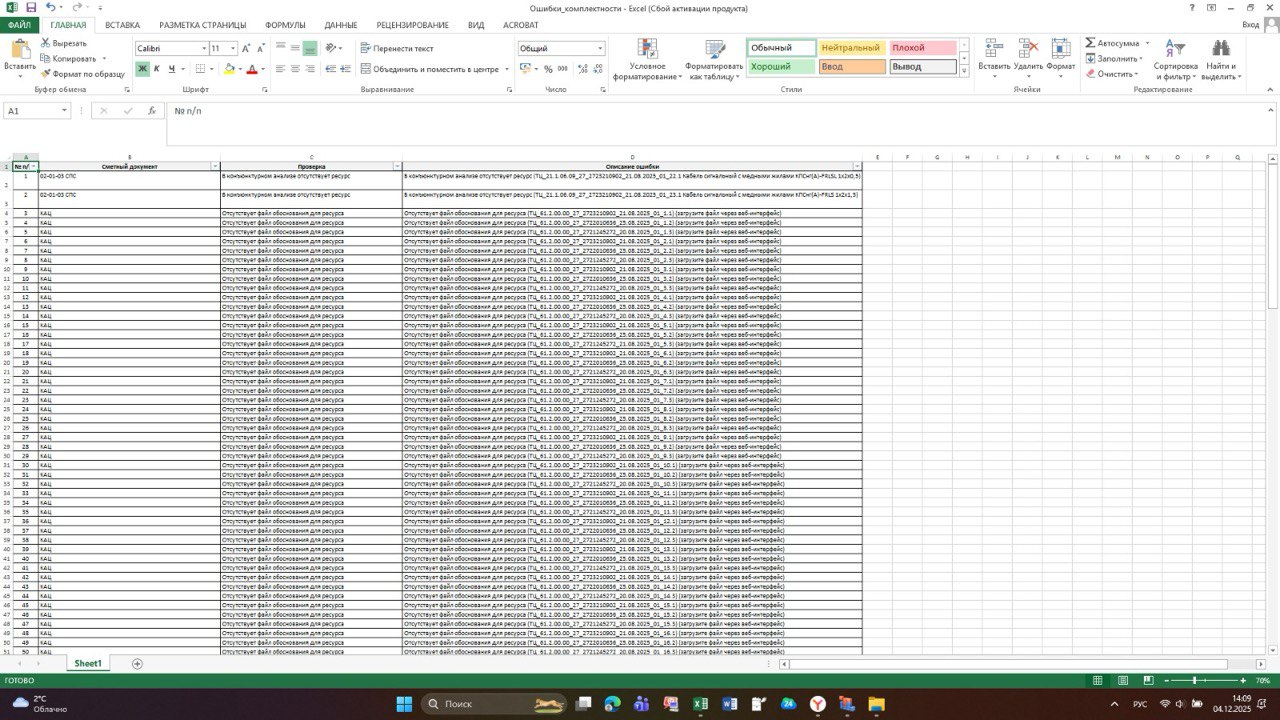
Task: Select the Cut scissors icon
Action: pos(46,43)
